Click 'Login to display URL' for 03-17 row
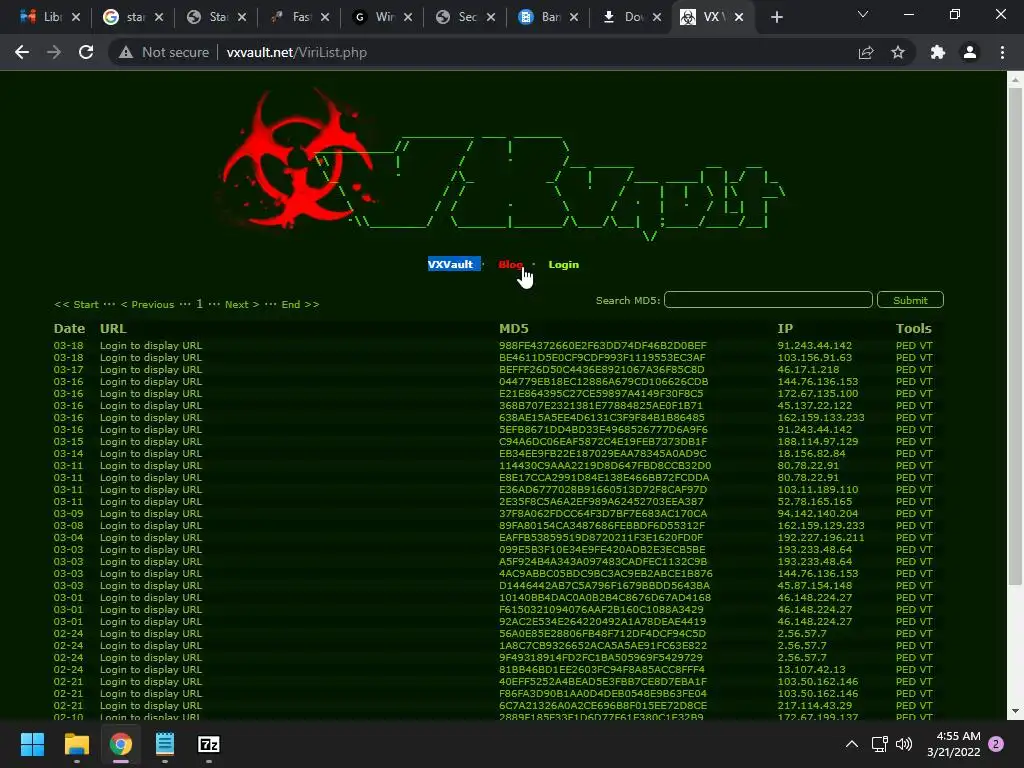 tap(151, 370)
